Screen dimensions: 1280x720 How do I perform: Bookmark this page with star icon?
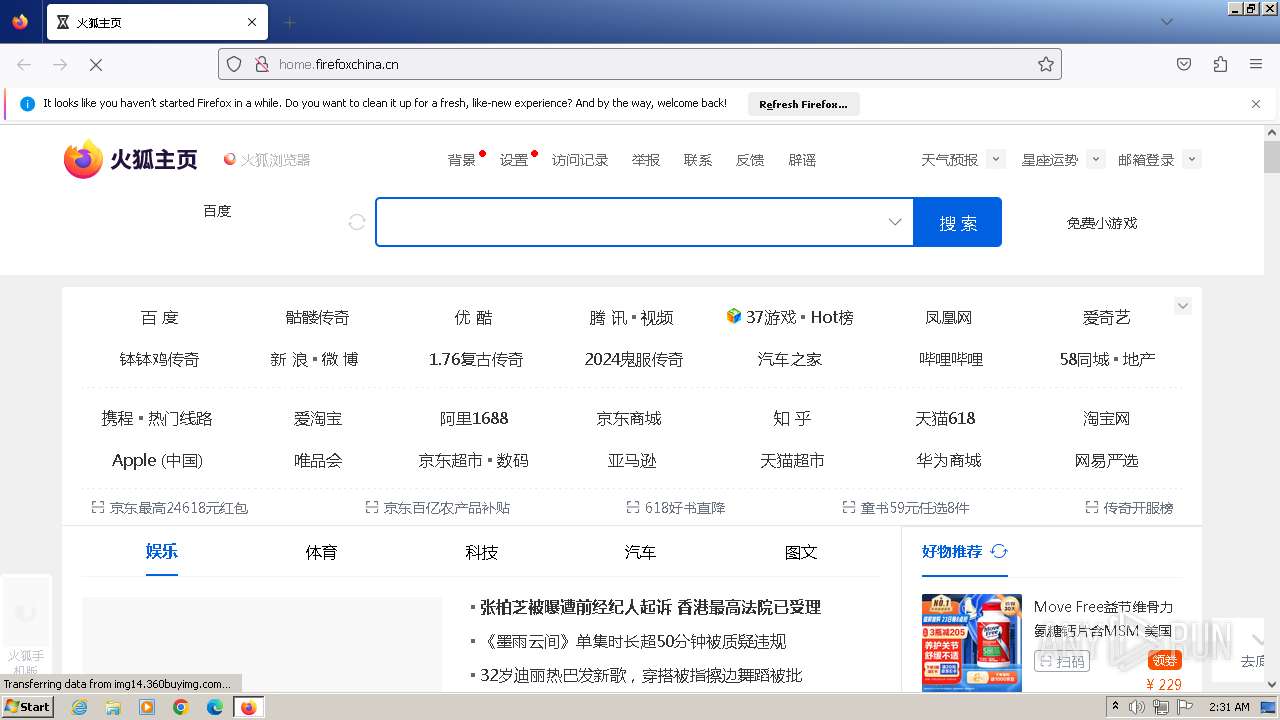click(1046, 64)
